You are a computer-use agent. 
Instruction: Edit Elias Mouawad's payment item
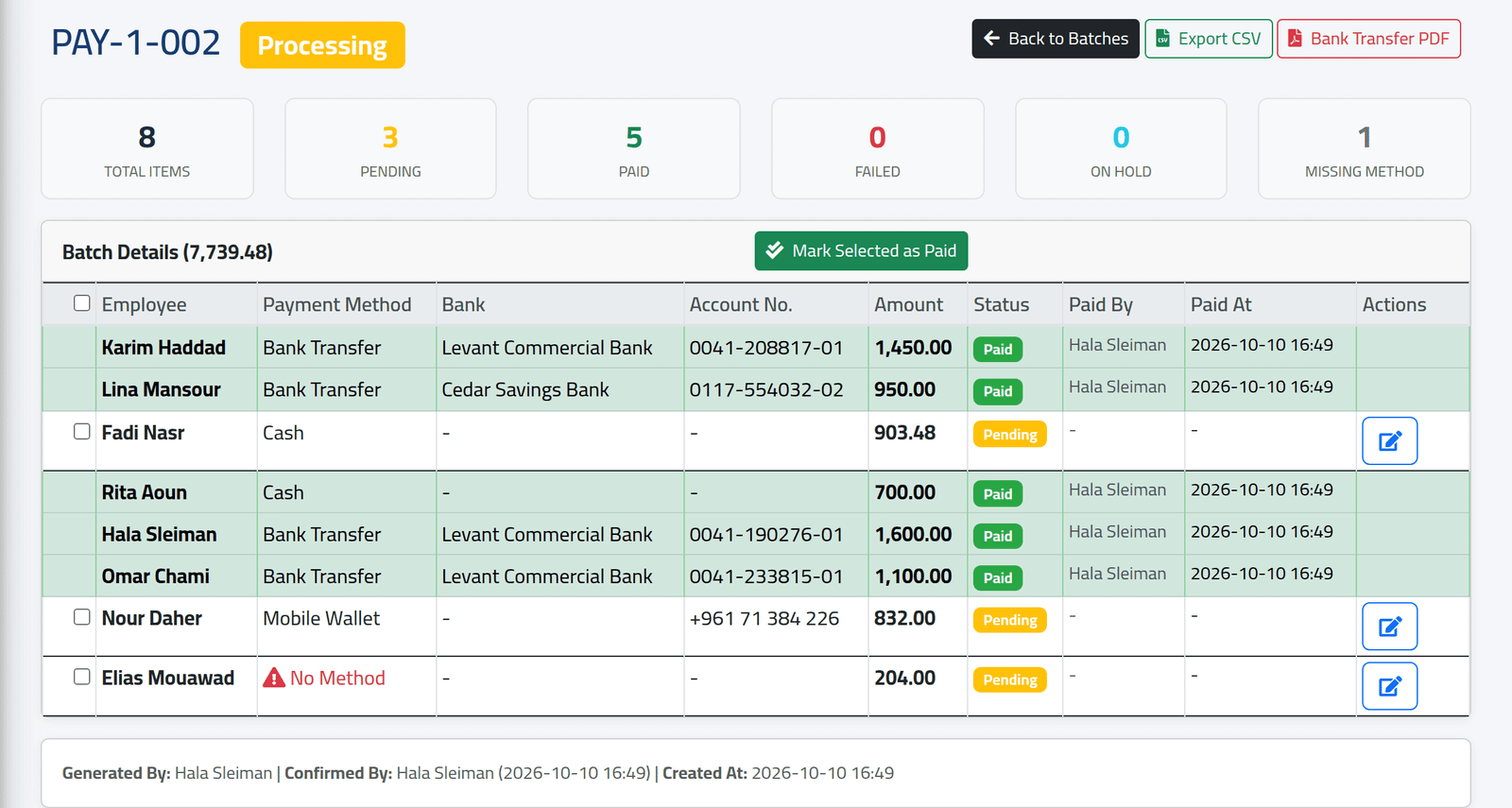click(1389, 686)
